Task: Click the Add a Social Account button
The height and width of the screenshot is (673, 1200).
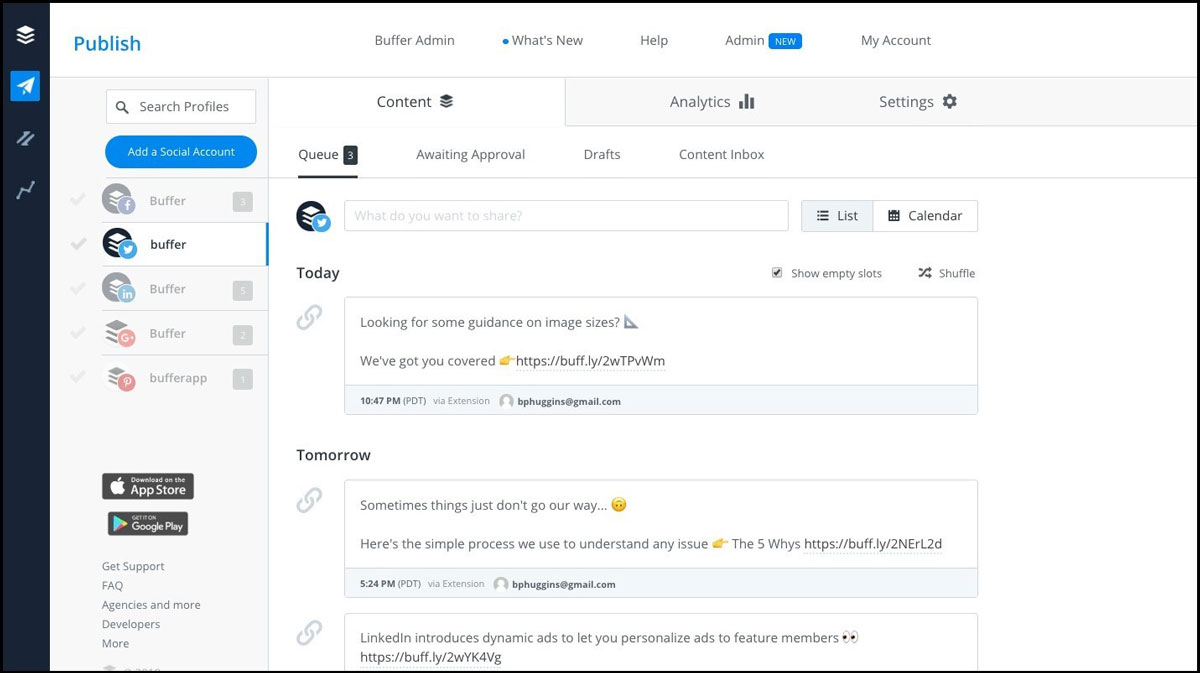Action: click(181, 152)
